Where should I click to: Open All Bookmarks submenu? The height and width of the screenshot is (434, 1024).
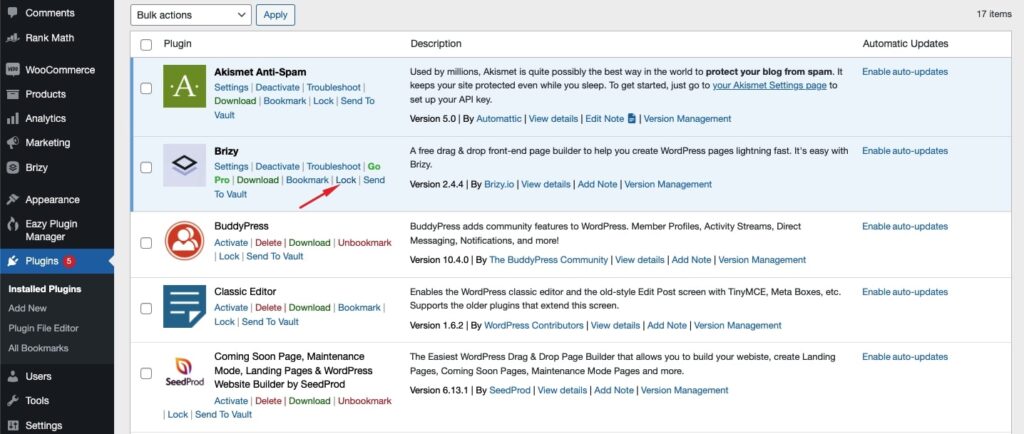click(x=38, y=348)
